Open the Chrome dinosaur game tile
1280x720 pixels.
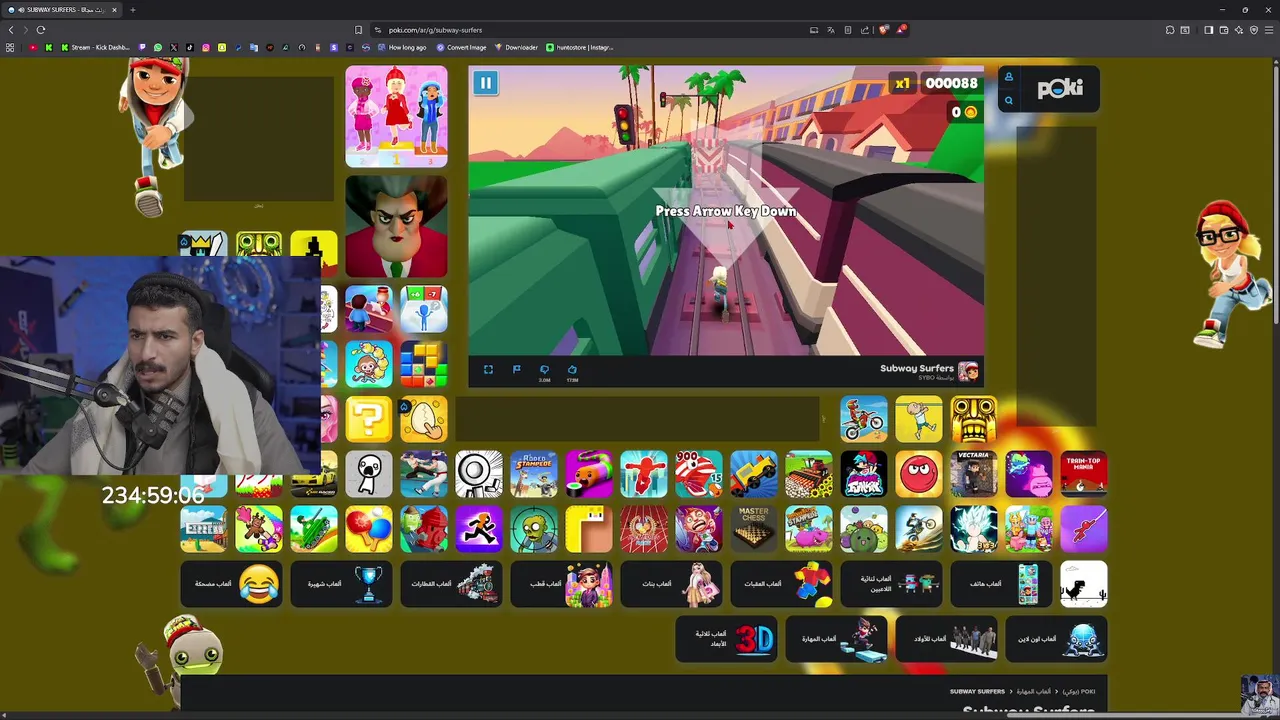1083,584
